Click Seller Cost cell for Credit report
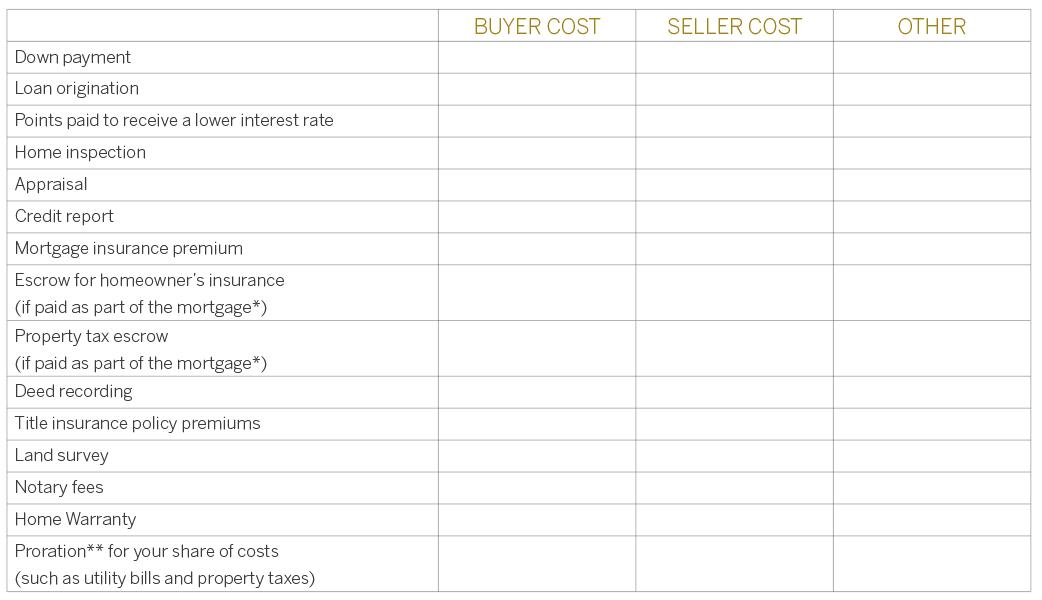Image resolution: width=1042 pixels, height=600 pixels. [734, 217]
